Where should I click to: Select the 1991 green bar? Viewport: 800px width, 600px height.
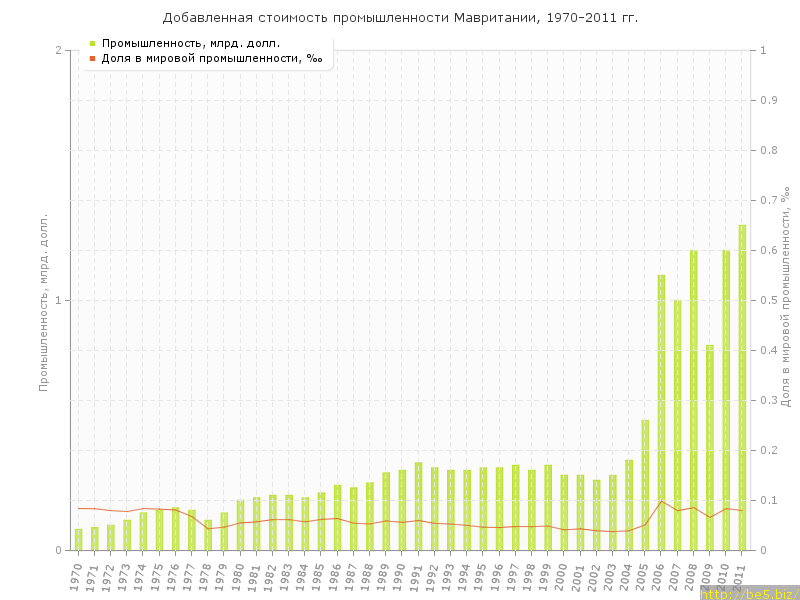[418, 506]
